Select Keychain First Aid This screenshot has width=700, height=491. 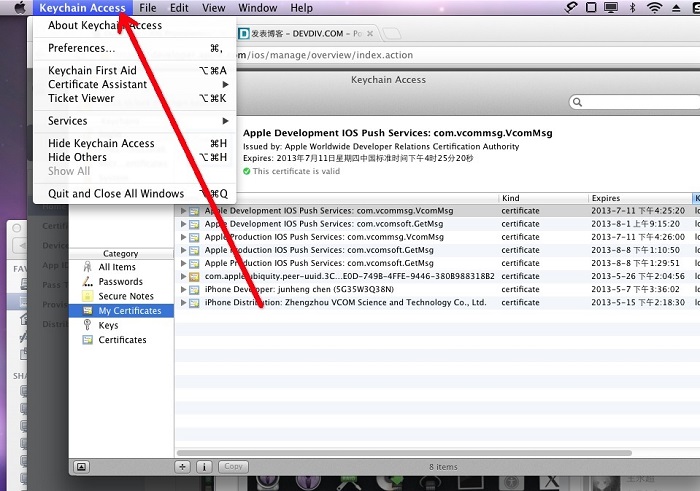(134, 71)
